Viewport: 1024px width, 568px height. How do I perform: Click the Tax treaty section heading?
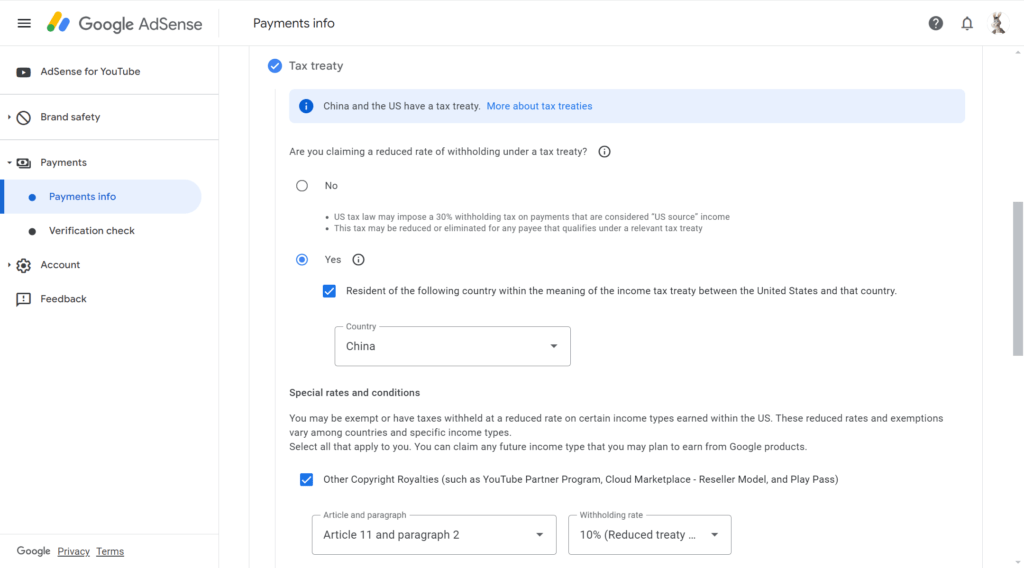point(316,66)
